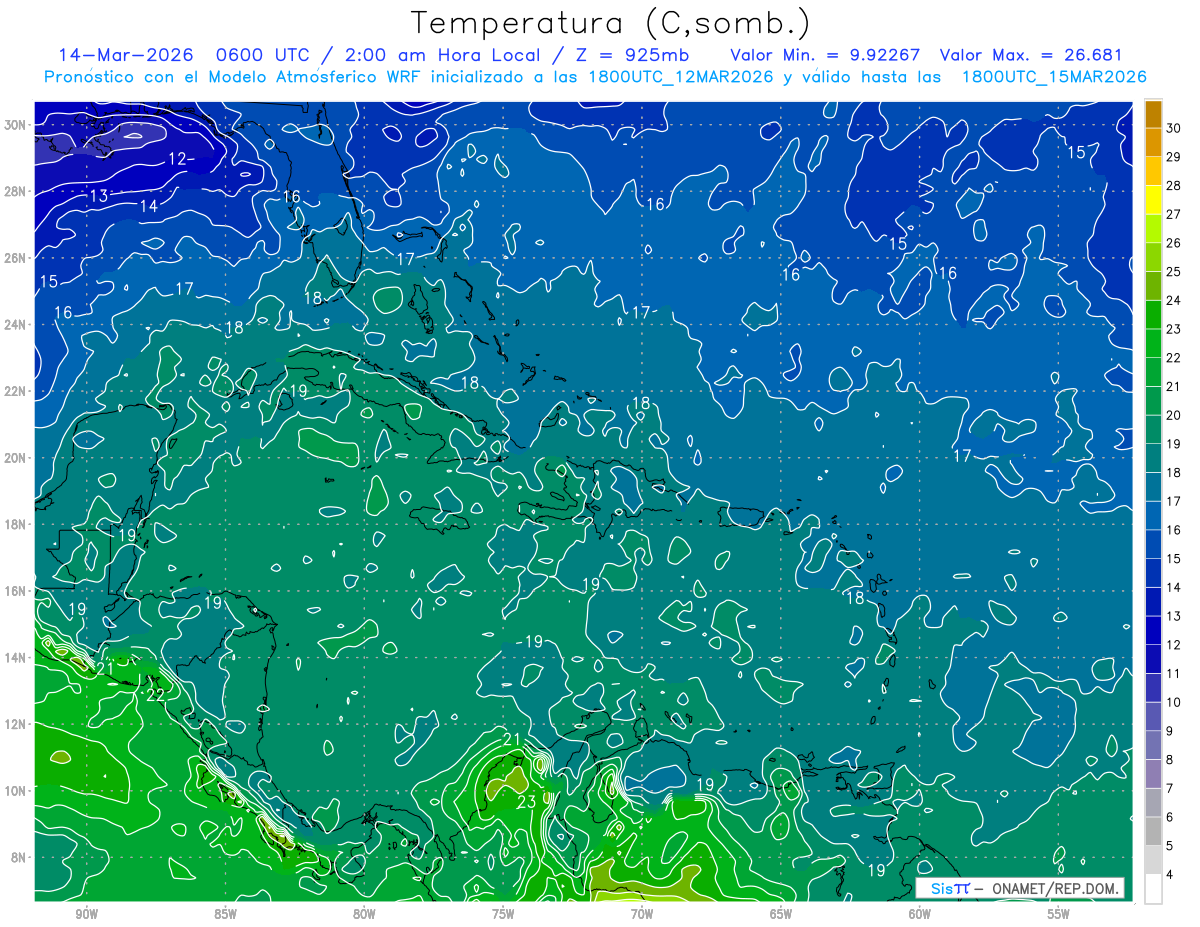Viewport: 1200px width, 927px height.
Task: Click the valid-until time "1800UTC_15MAR2026"
Action: (1053, 77)
